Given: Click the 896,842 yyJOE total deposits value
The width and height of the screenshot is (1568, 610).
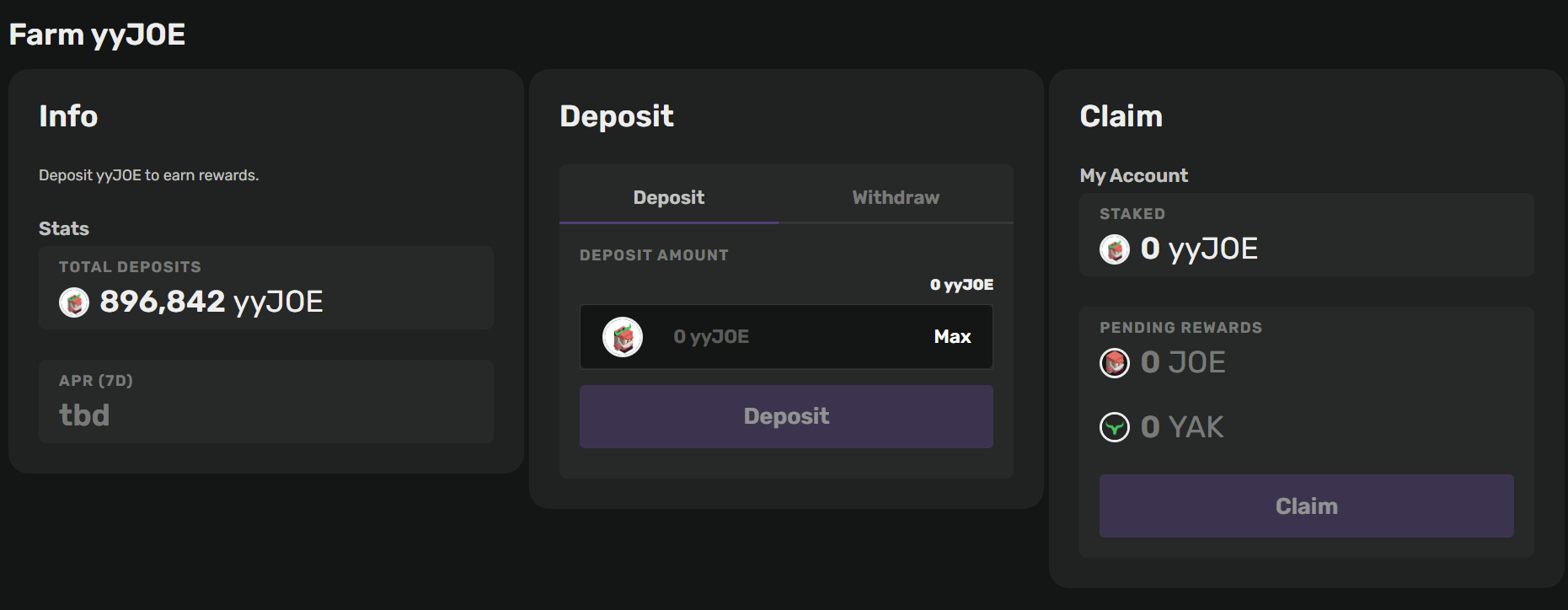Looking at the screenshot, I should pos(211,302).
